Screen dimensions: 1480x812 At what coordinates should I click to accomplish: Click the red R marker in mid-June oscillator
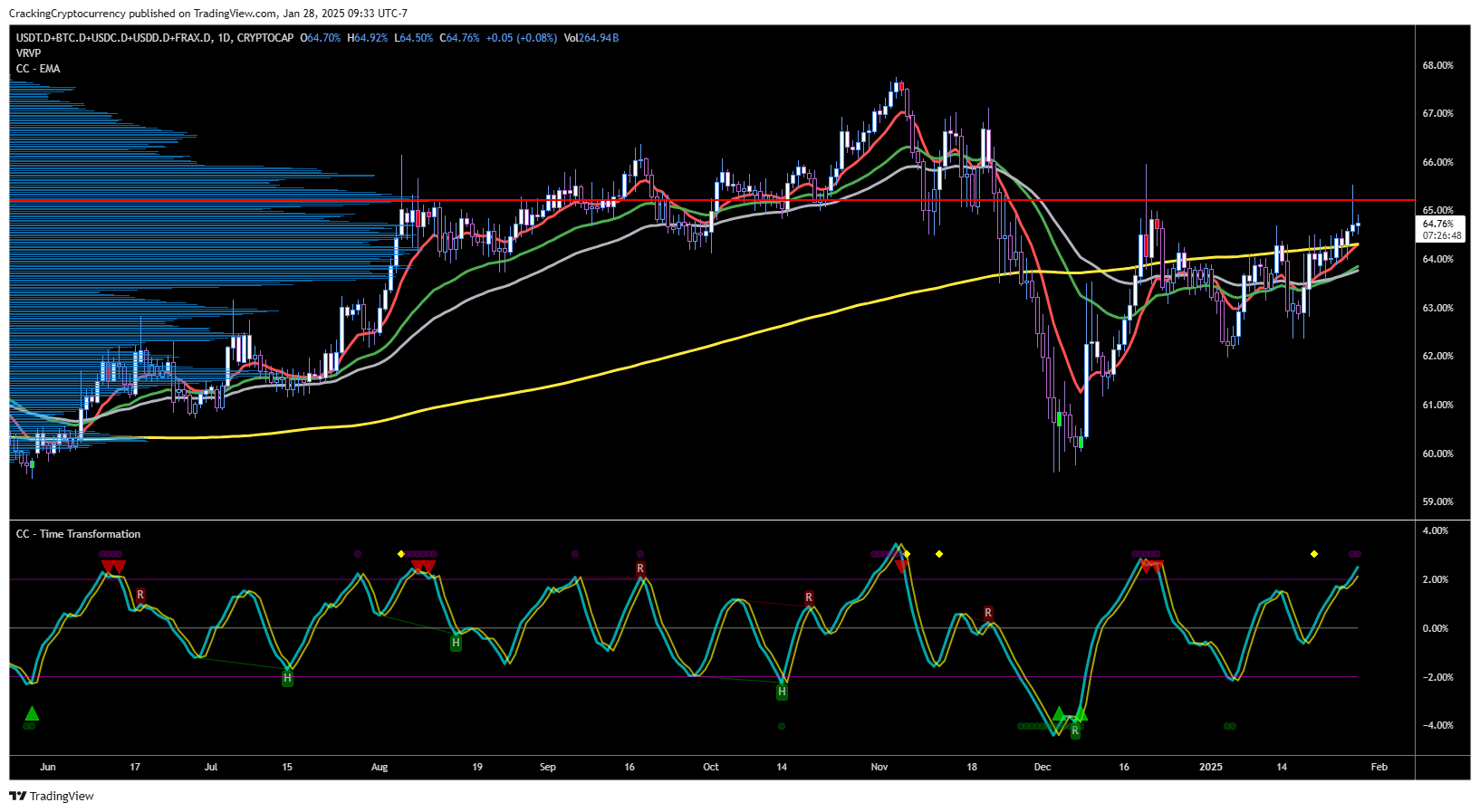pyautogui.click(x=140, y=595)
